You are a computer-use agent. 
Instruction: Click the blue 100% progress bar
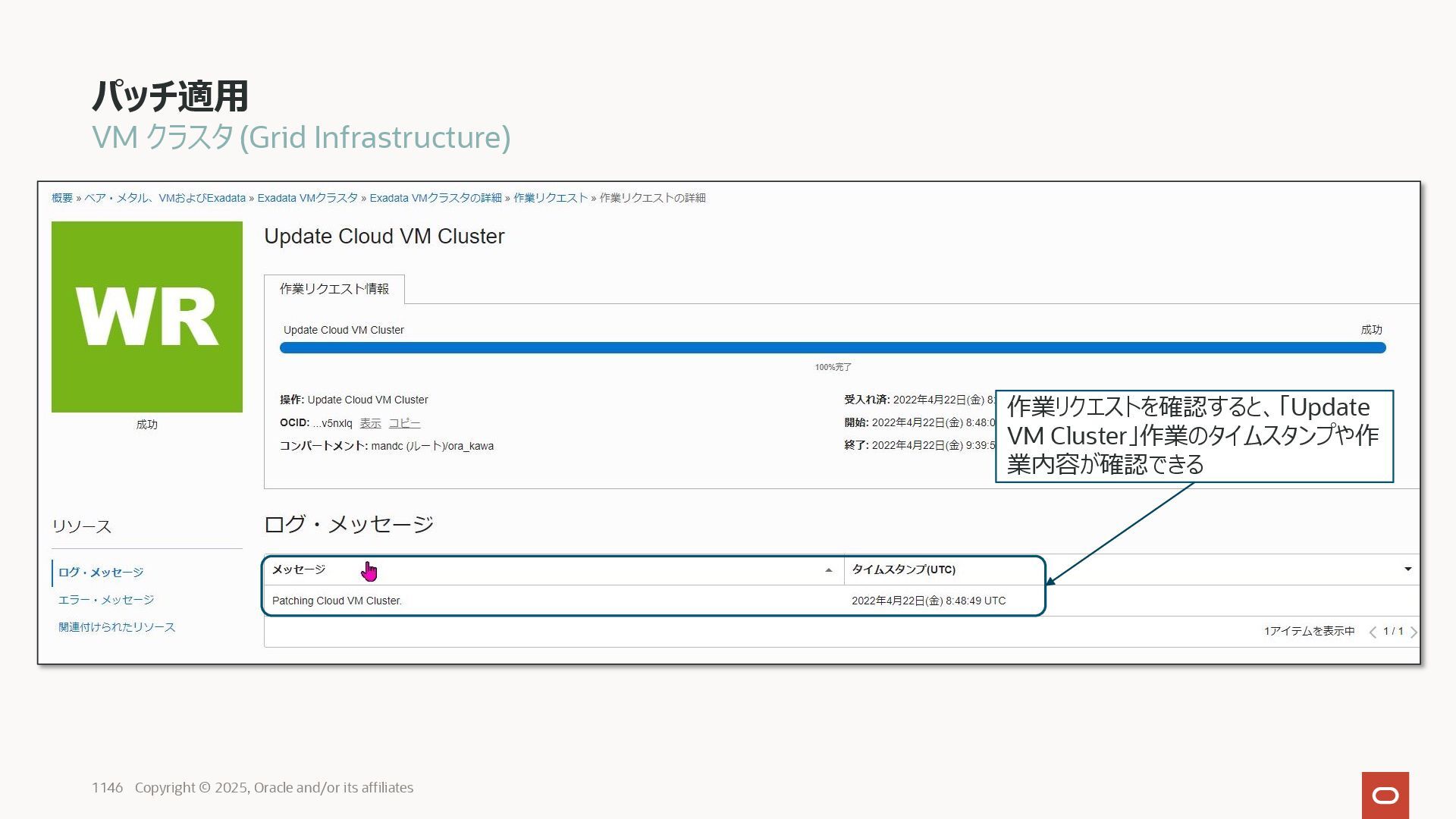832,348
